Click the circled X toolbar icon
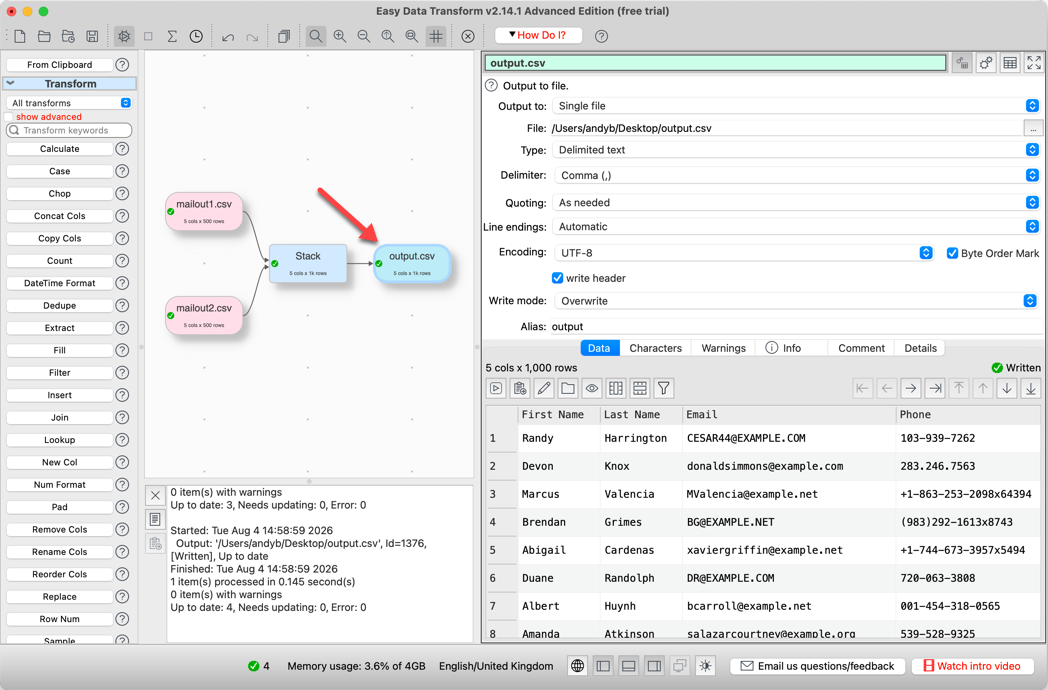1048x690 pixels. coord(468,36)
